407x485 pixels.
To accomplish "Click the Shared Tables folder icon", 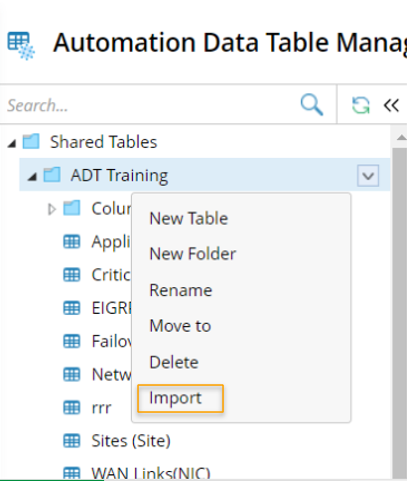I will pyautogui.click(x=31, y=141).
